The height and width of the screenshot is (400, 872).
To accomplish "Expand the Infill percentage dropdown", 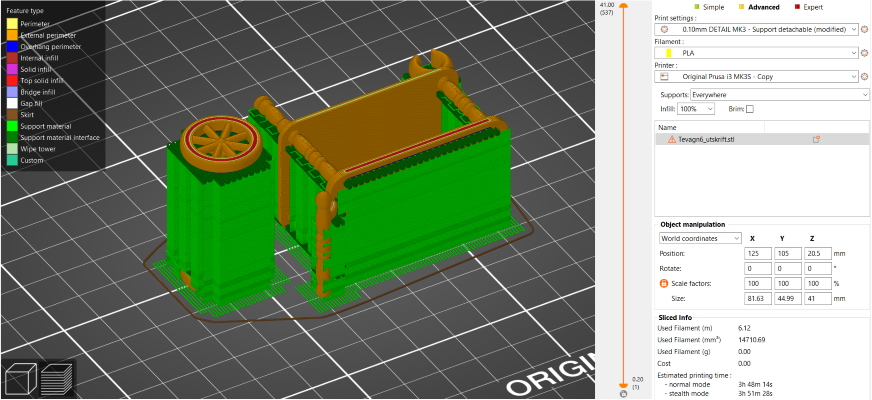I will [696, 108].
